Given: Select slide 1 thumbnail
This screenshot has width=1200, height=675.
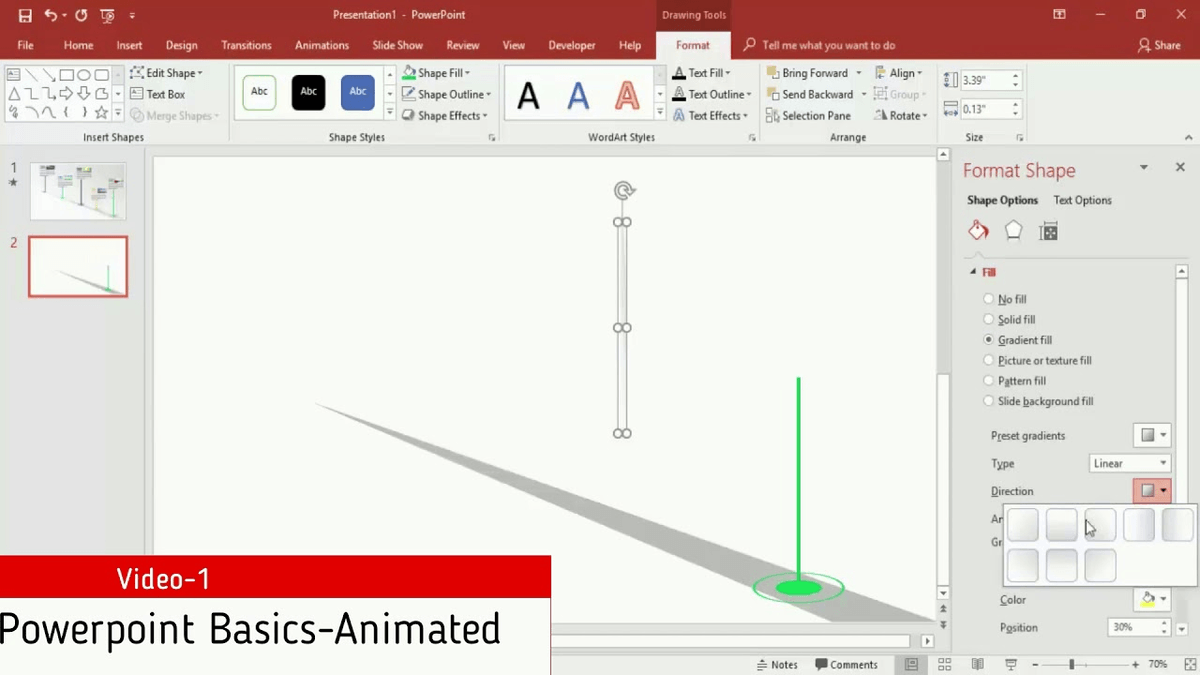Looking at the screenshot, I should 77,190.
